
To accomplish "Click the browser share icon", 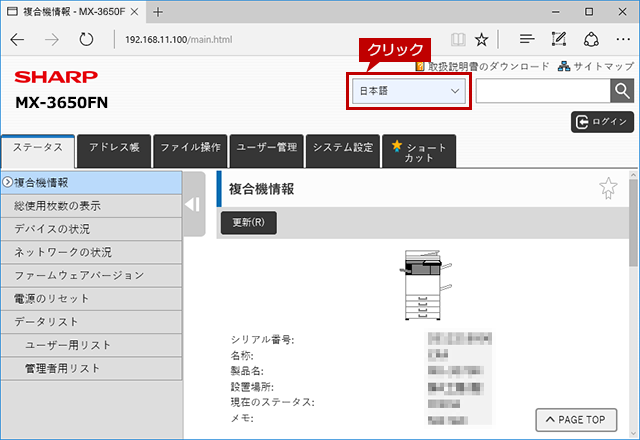I will pyautogui.click(x=591, y=40).
